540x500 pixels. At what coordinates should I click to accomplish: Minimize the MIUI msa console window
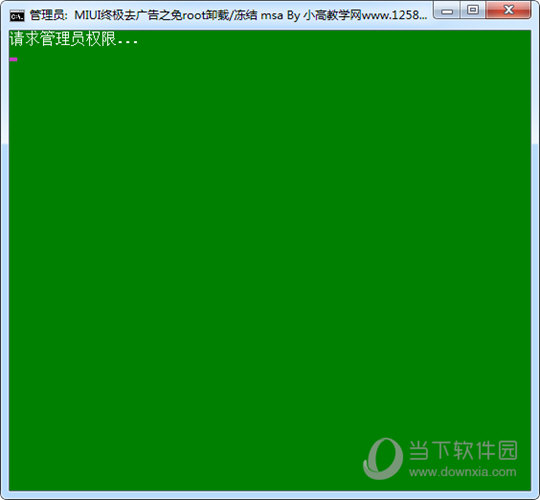click(x=446, y=10)
